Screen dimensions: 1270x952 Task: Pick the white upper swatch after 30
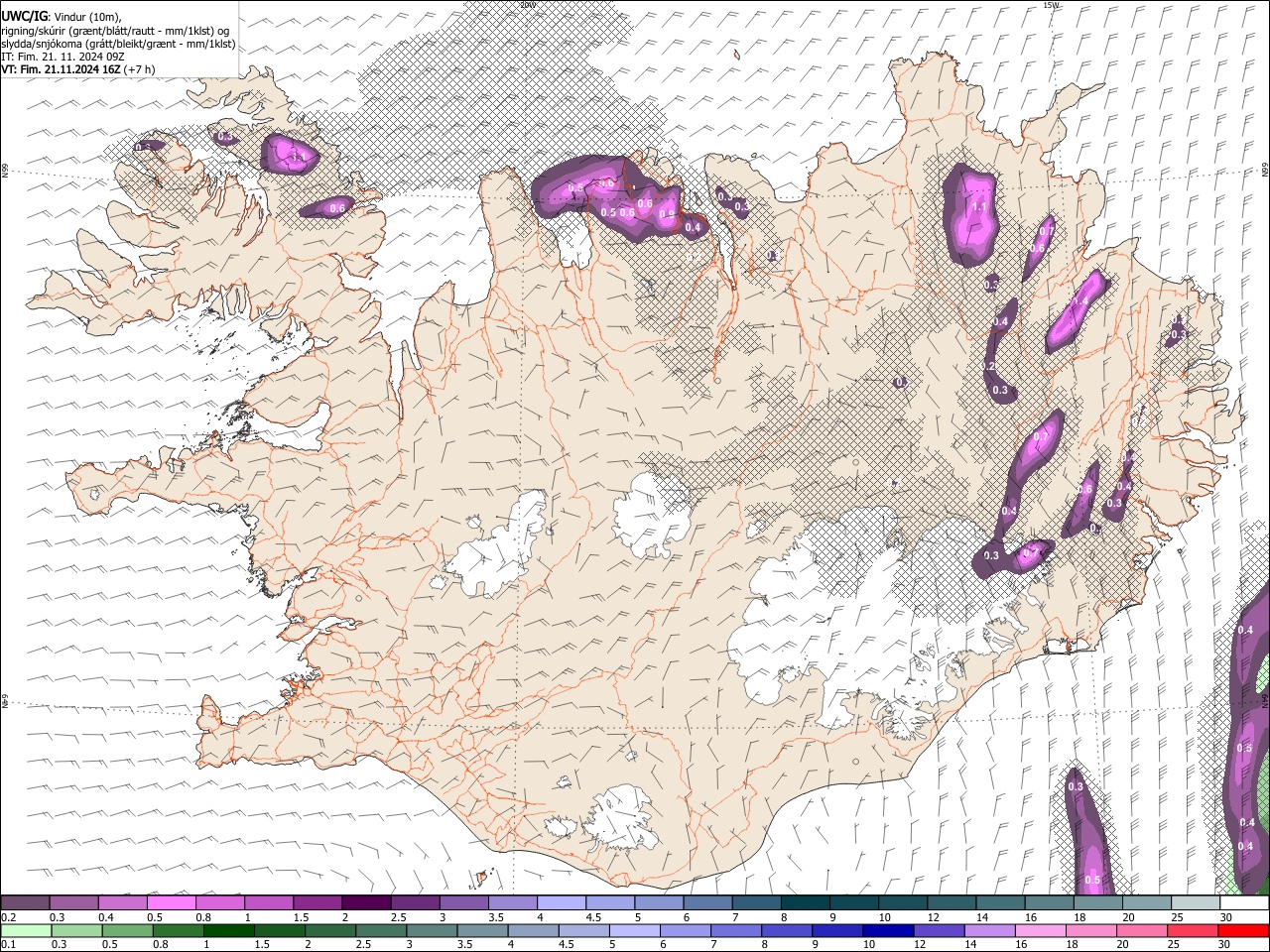1245,902
